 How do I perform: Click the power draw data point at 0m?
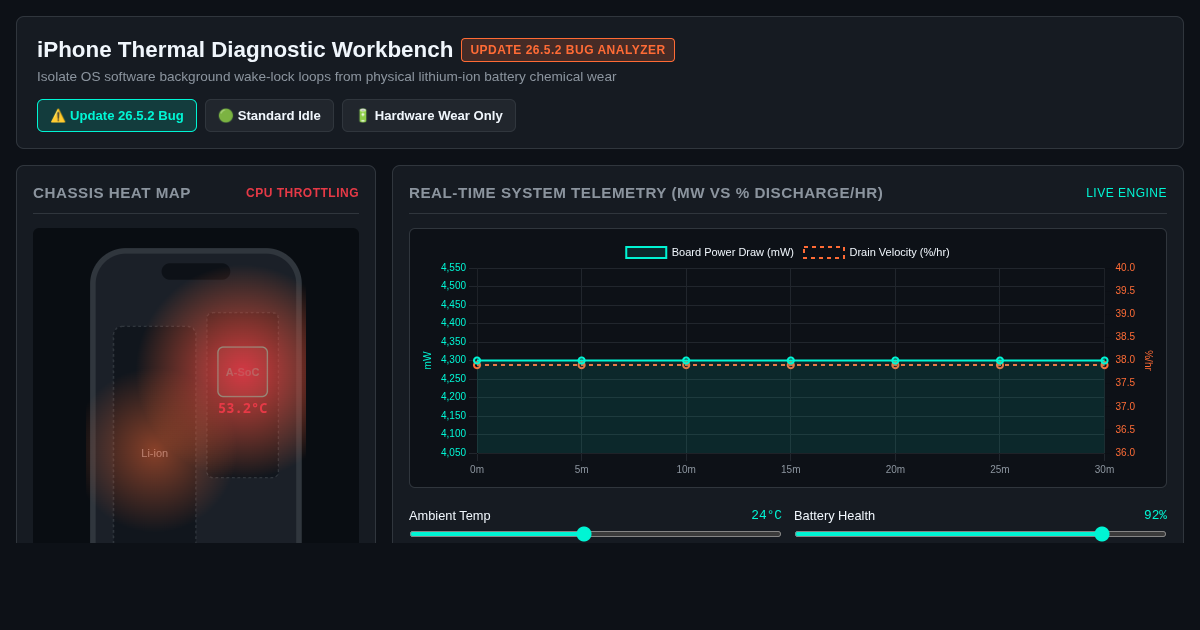click(477, 361)
